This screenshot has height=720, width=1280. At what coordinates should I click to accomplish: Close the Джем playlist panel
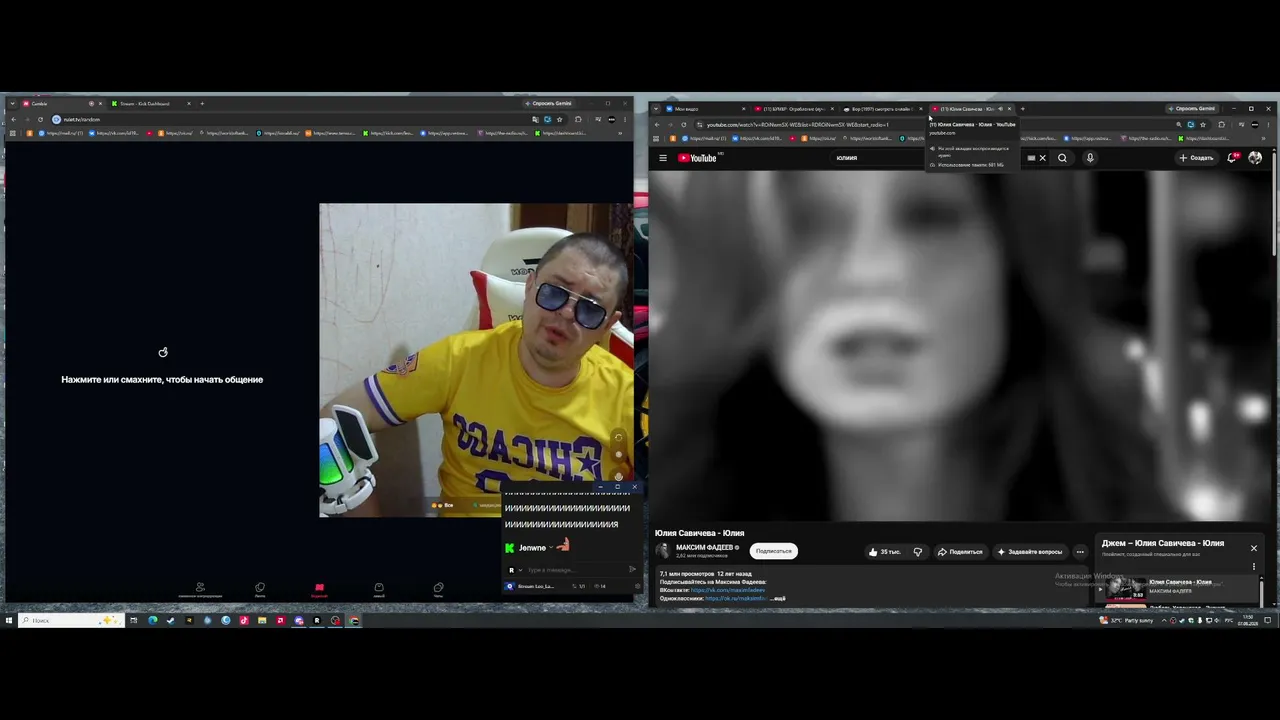click(1253, 548)
